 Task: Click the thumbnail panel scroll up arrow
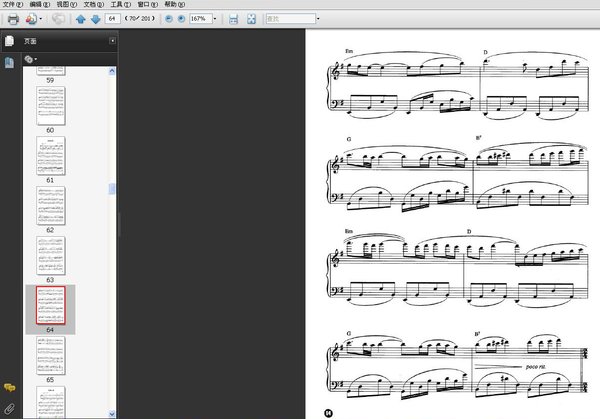(x=112, y=71)
